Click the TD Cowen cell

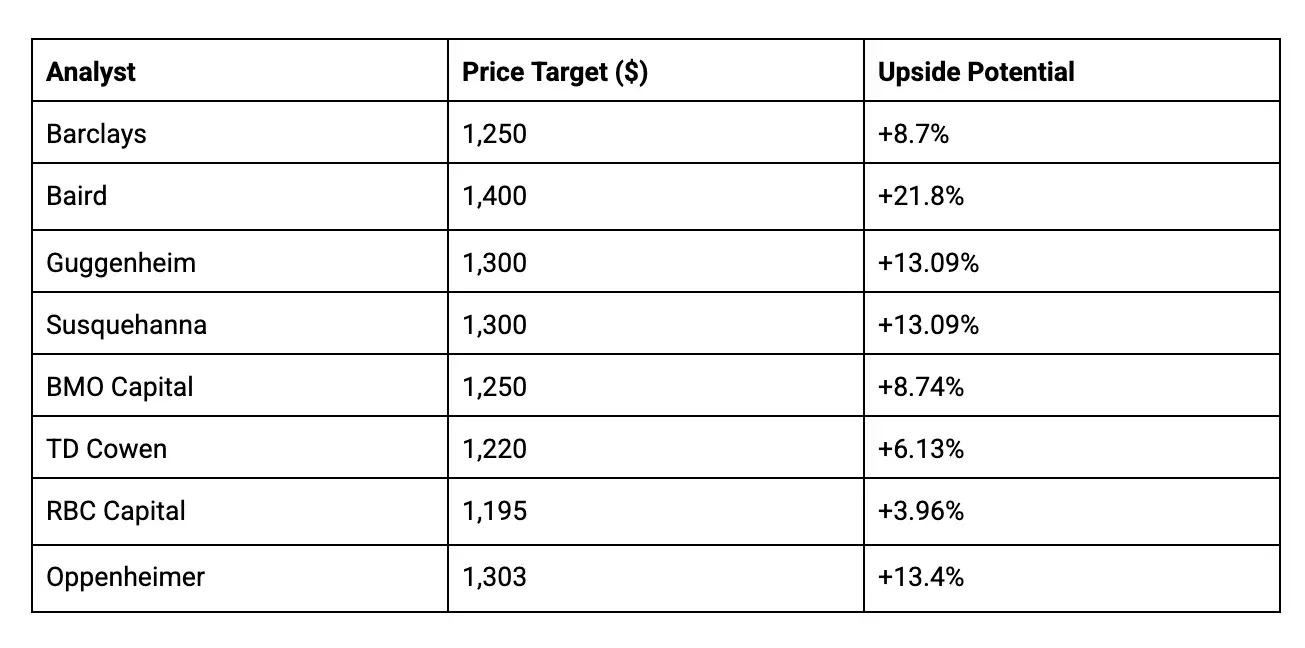pyautogui.click(x=107, y=448)
